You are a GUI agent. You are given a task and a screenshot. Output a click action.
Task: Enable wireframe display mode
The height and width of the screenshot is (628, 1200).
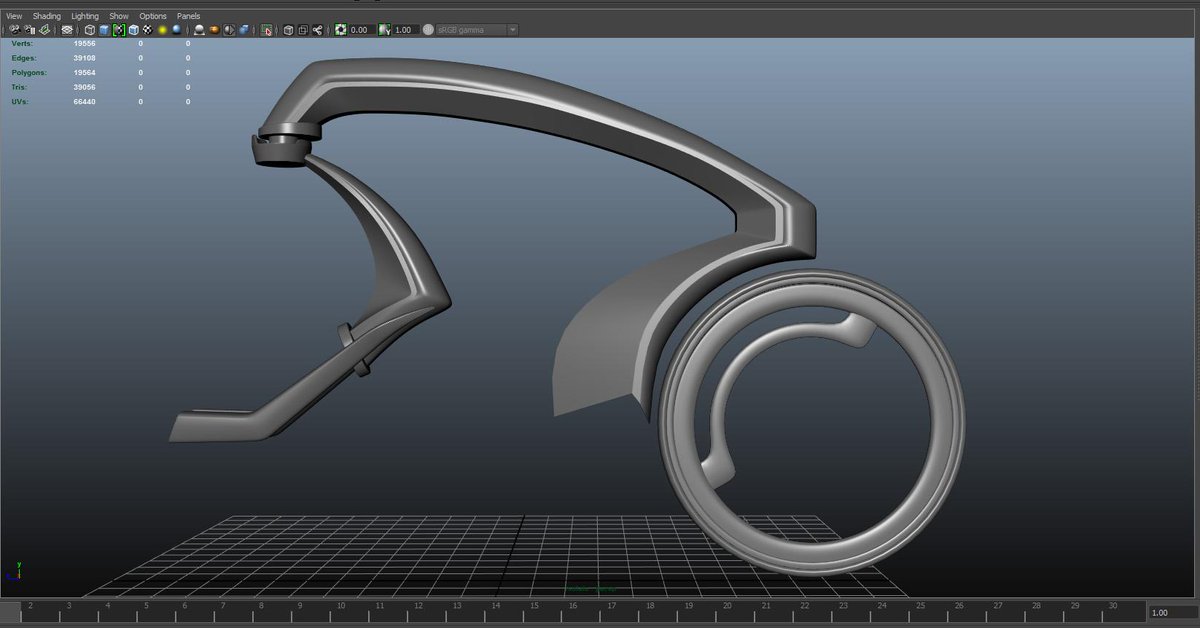click(x=88, y=30)
